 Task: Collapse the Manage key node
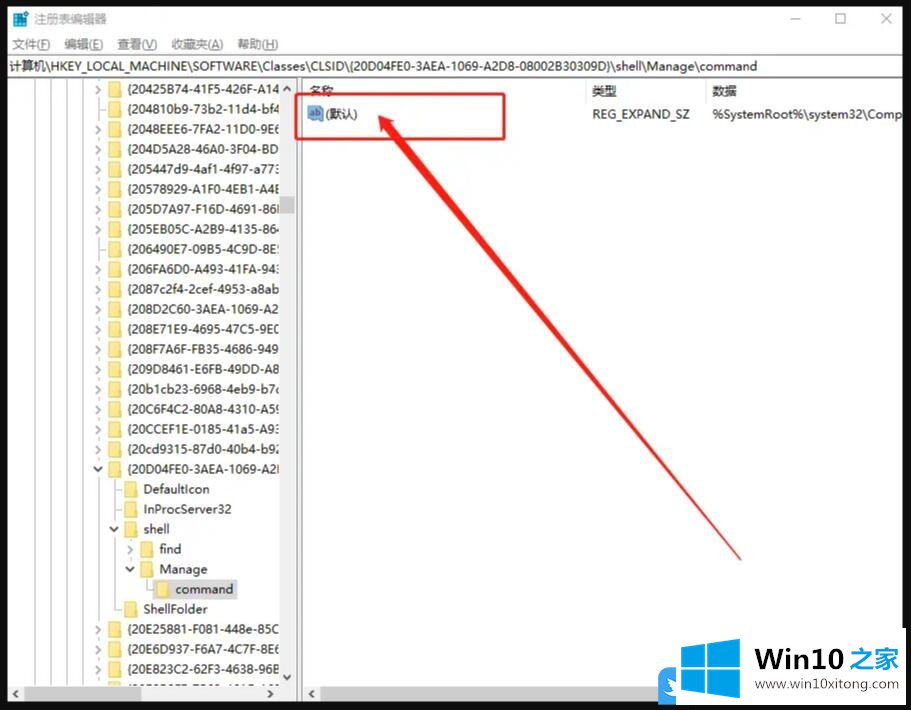[x=130, y=569]
